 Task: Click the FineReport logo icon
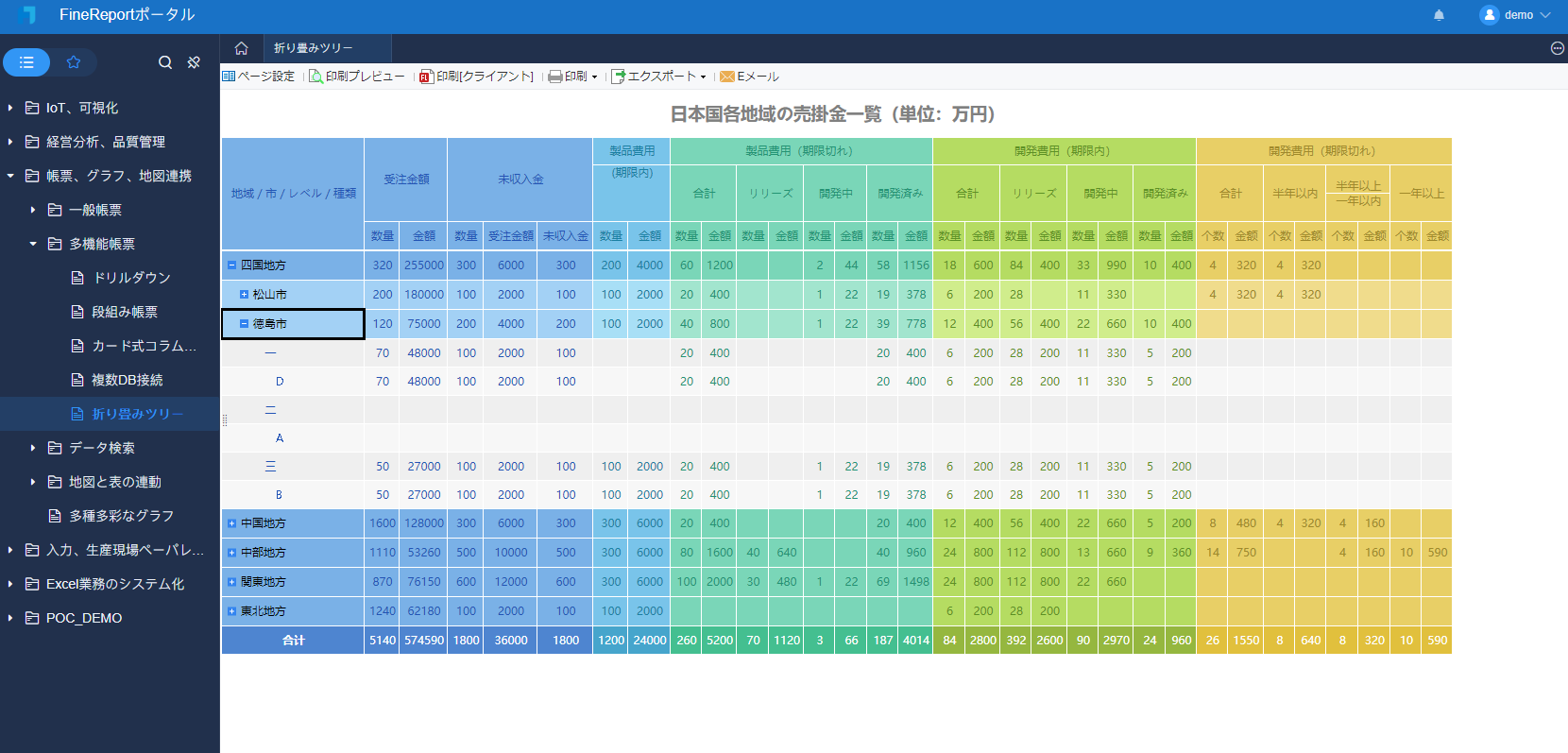click(x=27, y=15)
